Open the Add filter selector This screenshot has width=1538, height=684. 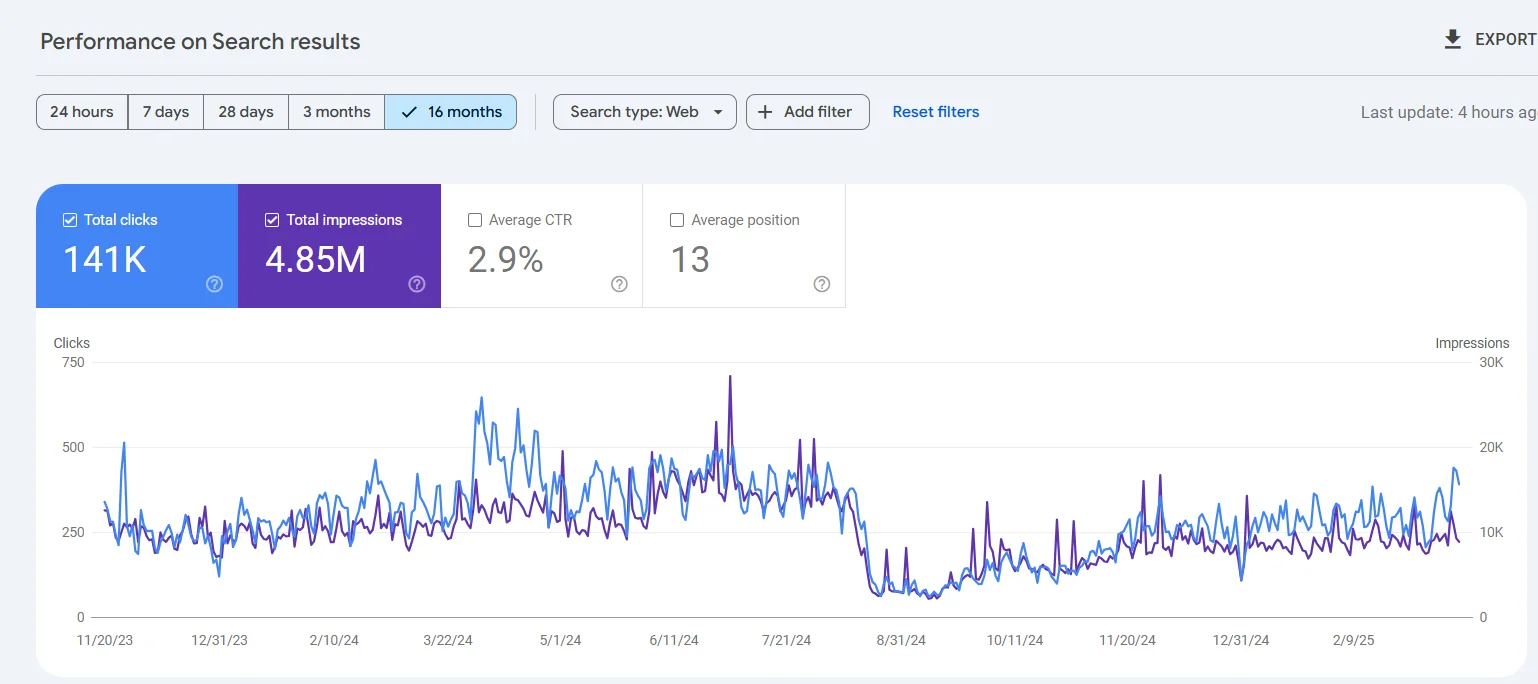tap(807, 112)
